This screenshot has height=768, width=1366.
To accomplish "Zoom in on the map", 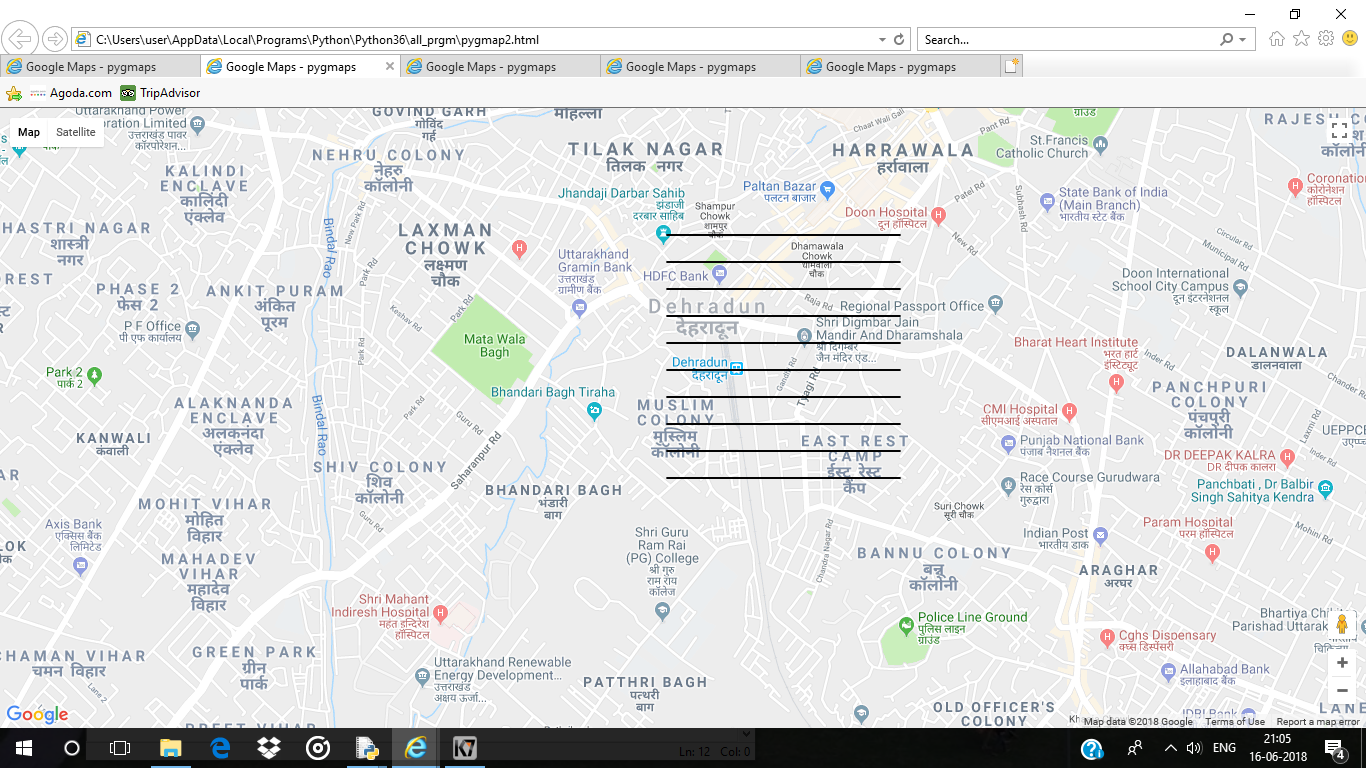I will pos(1342,662).
